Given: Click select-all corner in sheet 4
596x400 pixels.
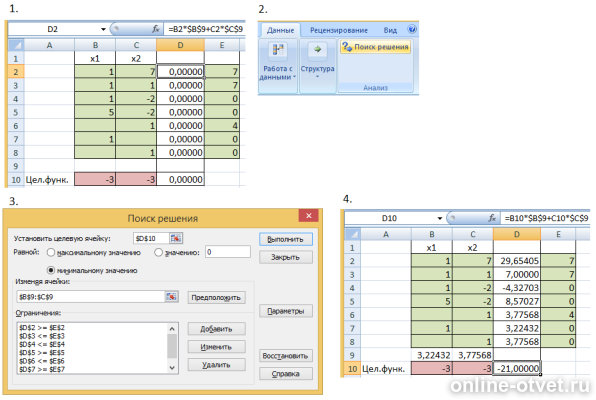Looking at the screenshot, I should 352,234.
